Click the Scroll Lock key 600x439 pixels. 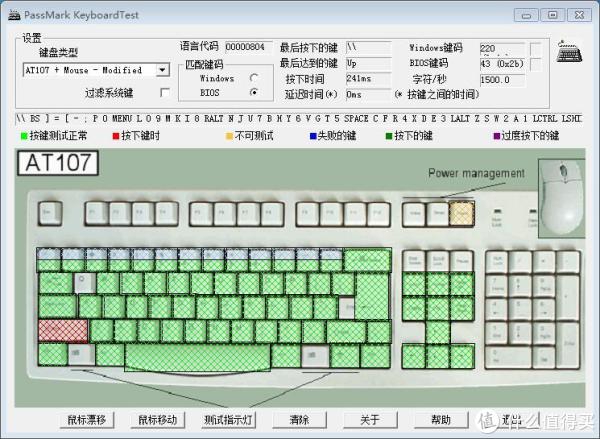pos(438,261)
